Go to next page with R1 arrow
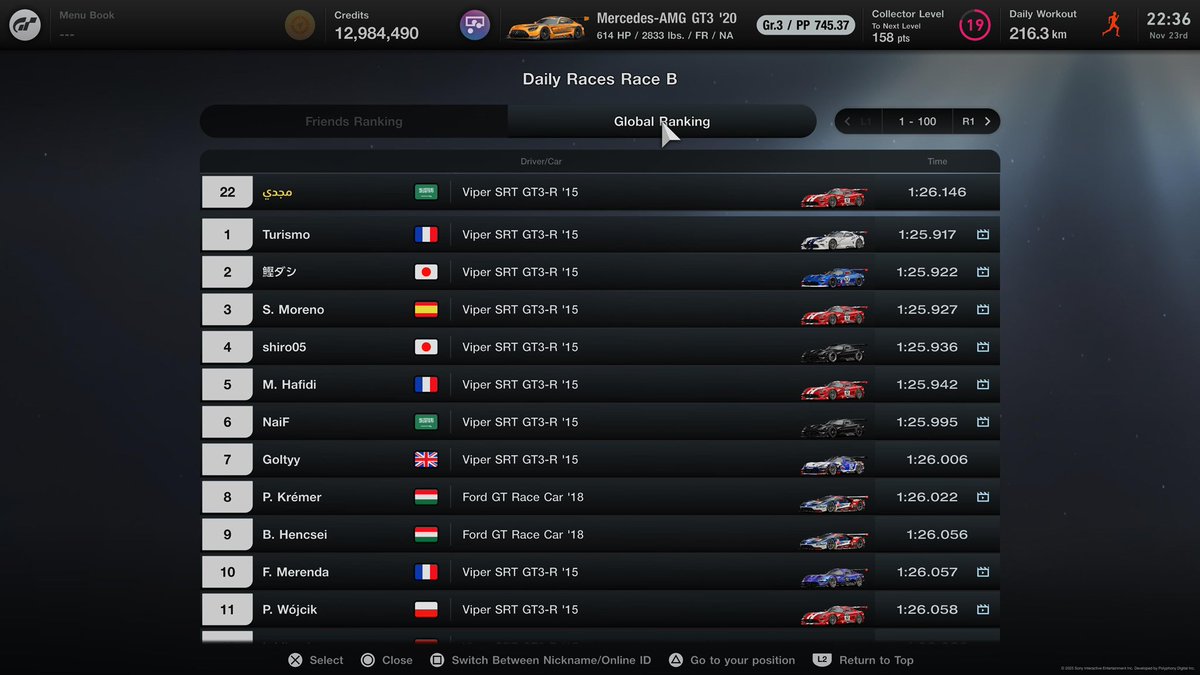Viewport: 1200px width, 675px height. (x=976, y=122)
